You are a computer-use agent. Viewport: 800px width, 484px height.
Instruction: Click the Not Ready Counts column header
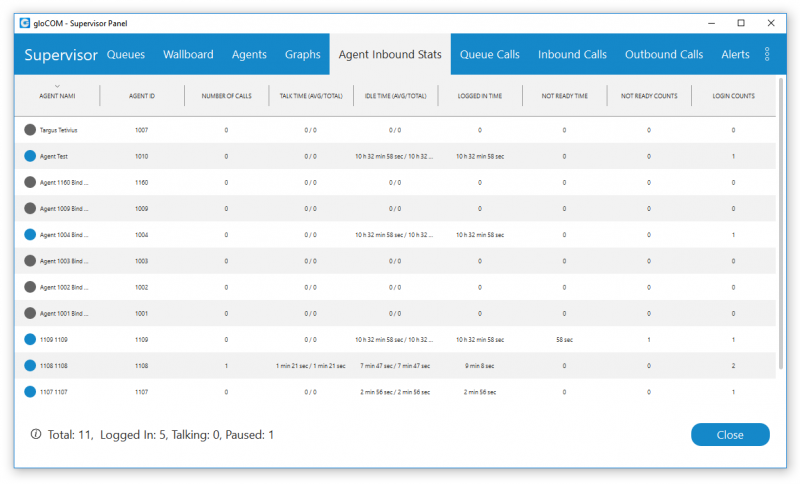click(x=649, y=96)
